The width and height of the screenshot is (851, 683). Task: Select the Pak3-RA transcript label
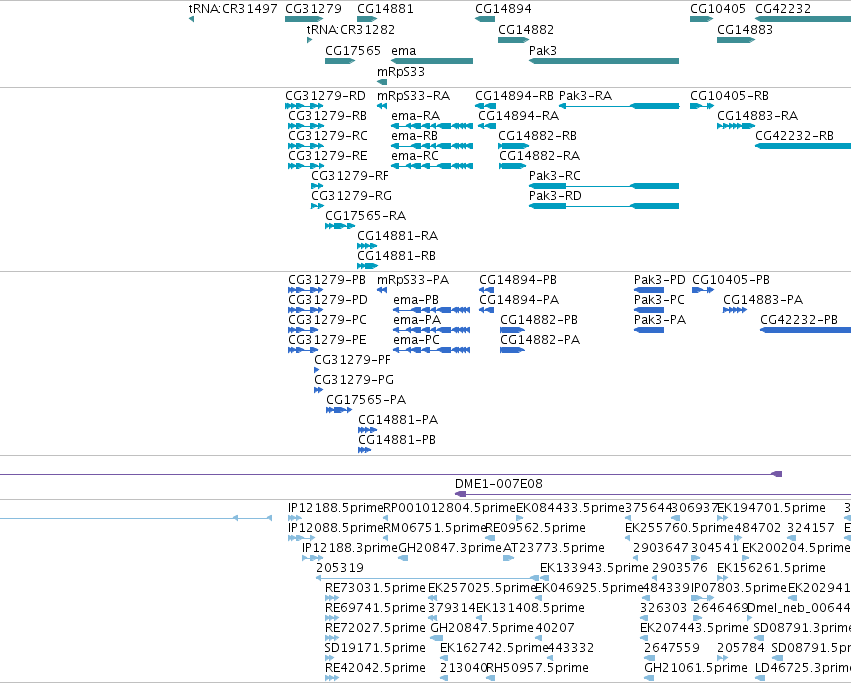pos(586,96)
